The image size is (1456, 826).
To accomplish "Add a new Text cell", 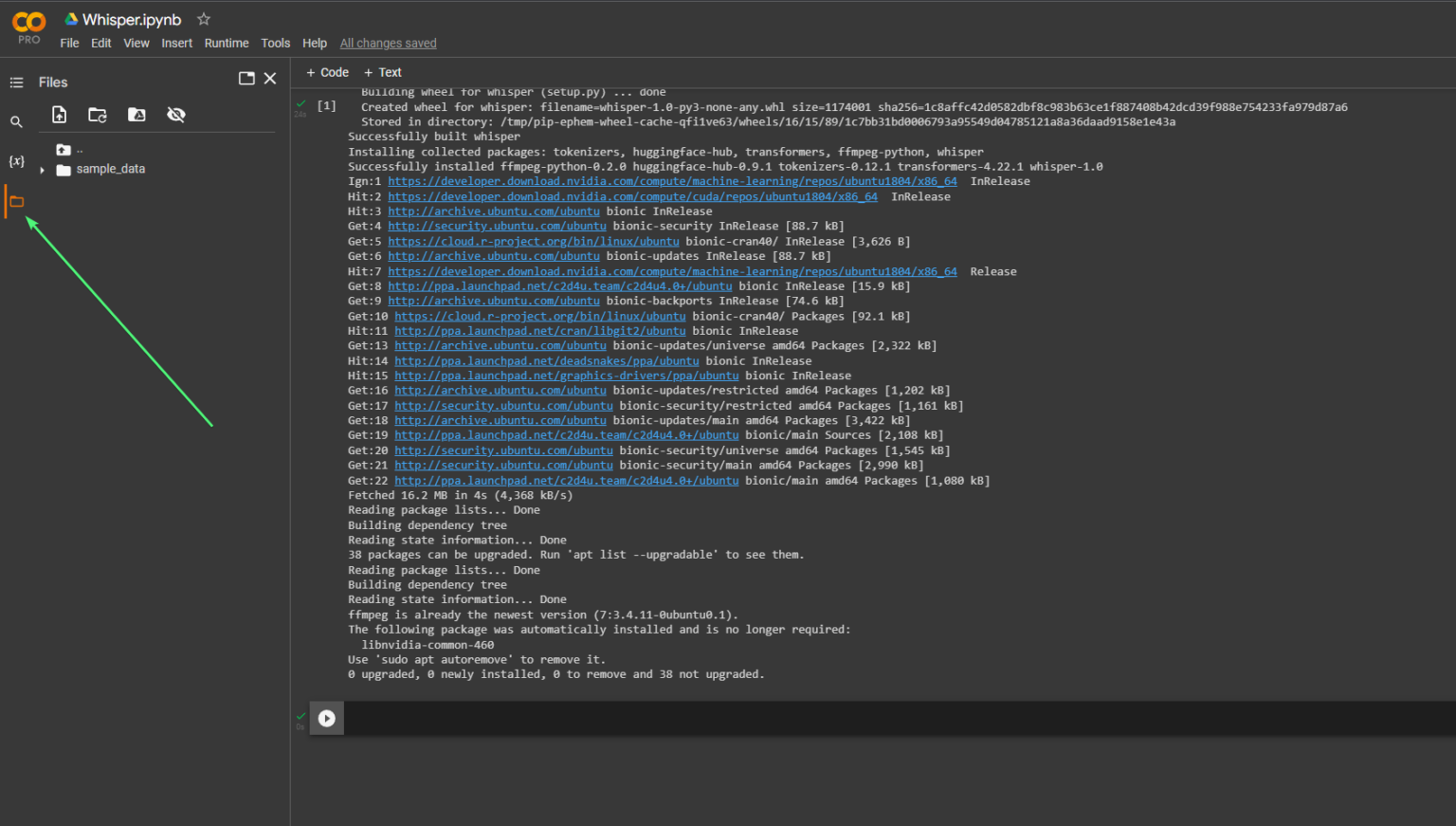I will point(383,72).
